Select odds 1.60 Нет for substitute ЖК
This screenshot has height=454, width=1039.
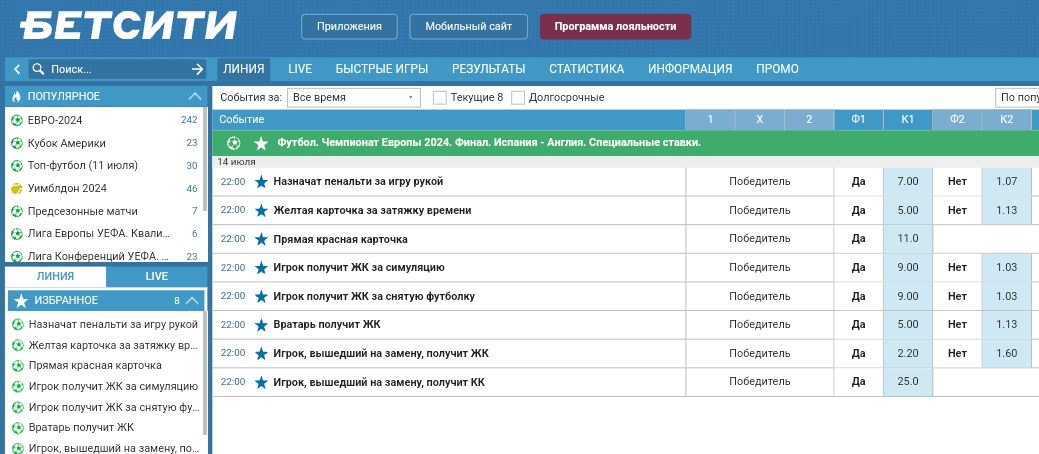click(x=1007, y=353)
